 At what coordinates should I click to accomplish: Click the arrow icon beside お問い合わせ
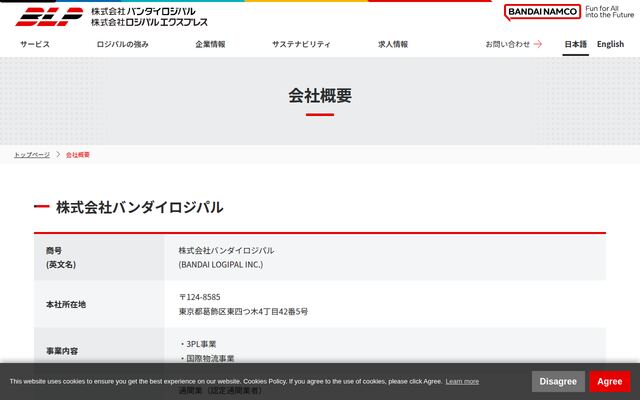click(538, 44)
